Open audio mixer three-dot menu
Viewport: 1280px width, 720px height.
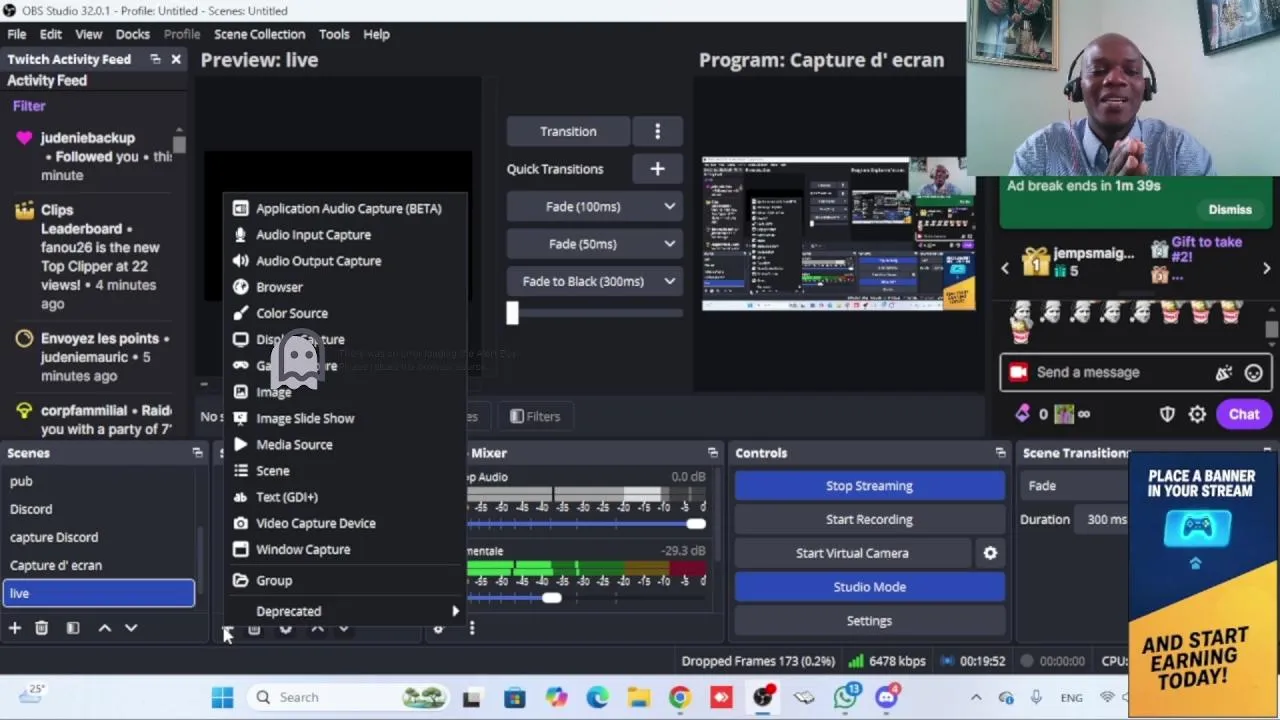472,628
